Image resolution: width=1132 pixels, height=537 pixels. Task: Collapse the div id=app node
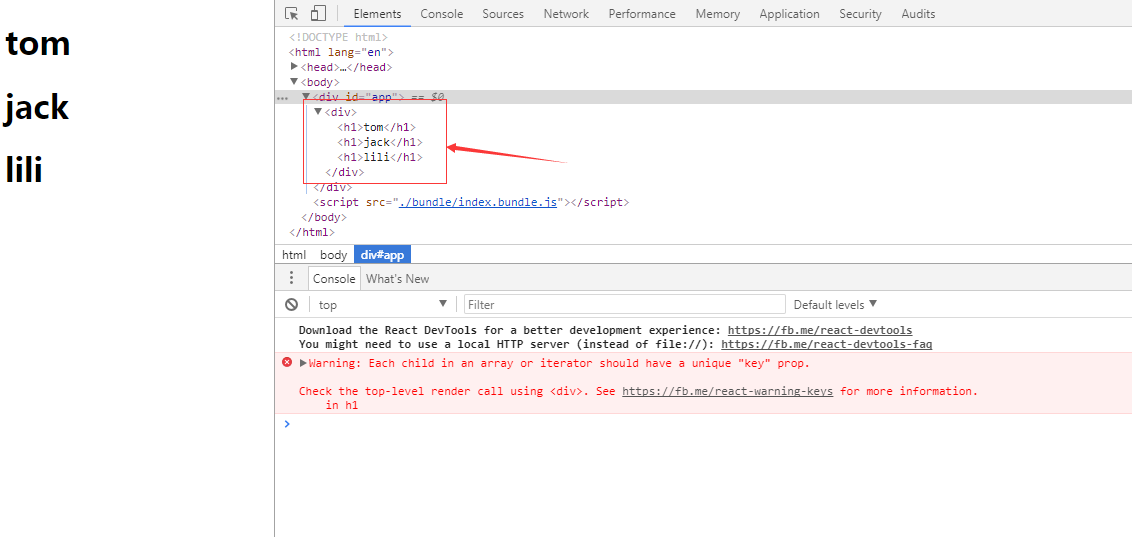pyautogui.click(x=306, y=96)
